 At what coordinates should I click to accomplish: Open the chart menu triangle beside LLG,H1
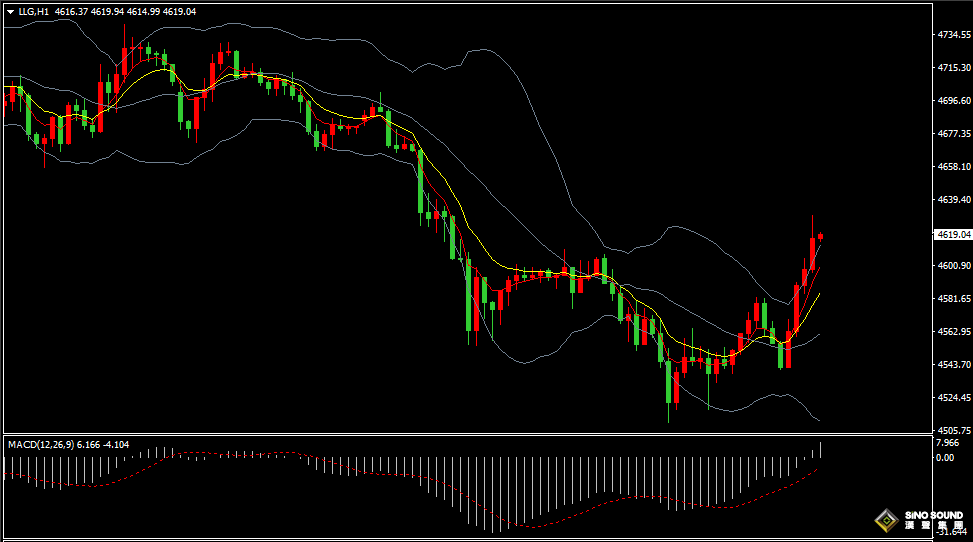click(10, 11)
